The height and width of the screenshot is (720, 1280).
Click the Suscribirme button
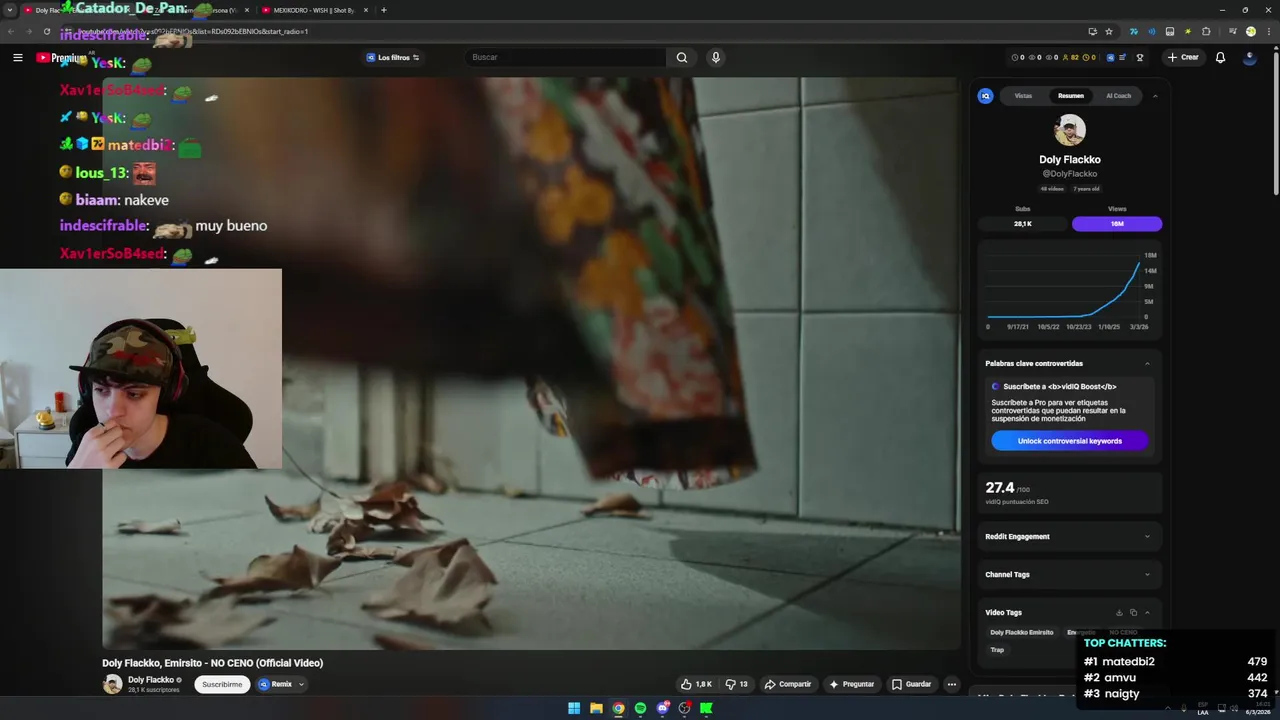(222, 684)
